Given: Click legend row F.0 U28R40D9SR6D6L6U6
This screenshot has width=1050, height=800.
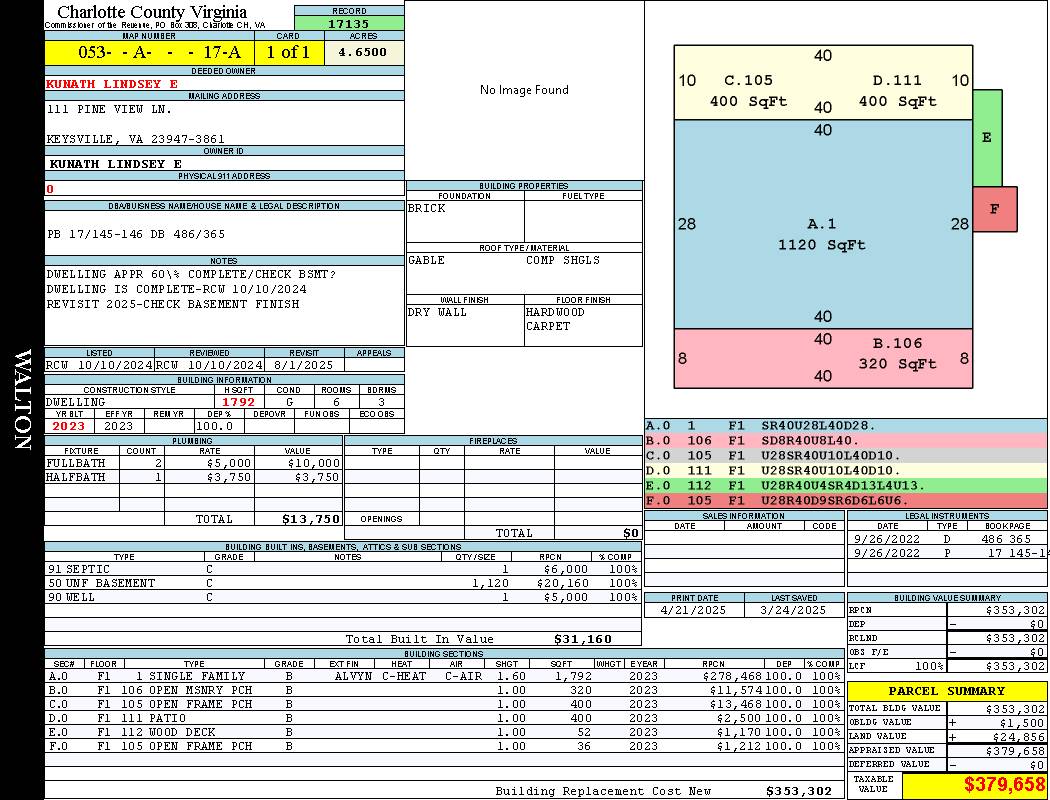Looking at the screenshot, I should point(846,500).
